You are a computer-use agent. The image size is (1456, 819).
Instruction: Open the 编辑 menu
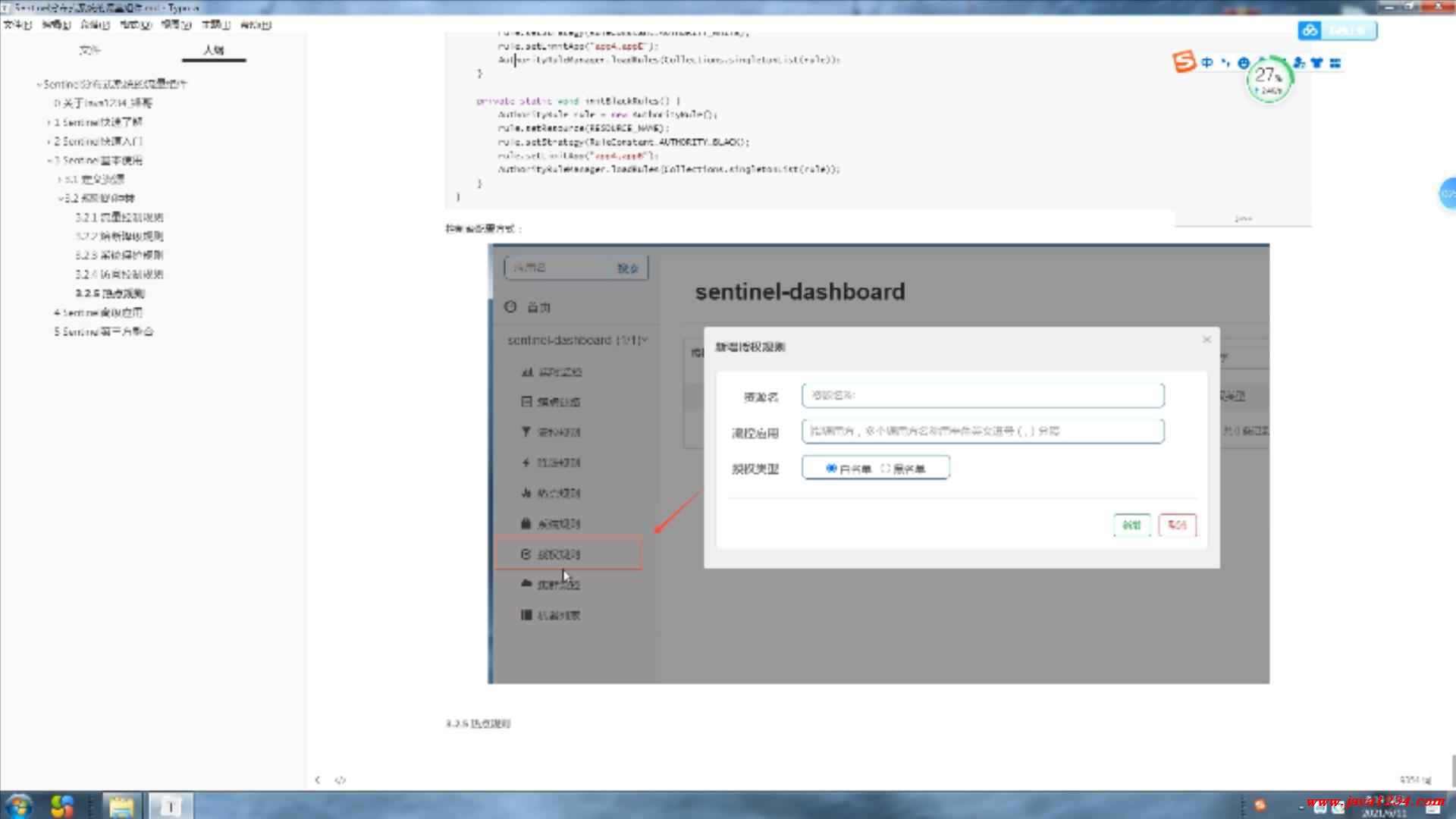click(x=56, y=25)
